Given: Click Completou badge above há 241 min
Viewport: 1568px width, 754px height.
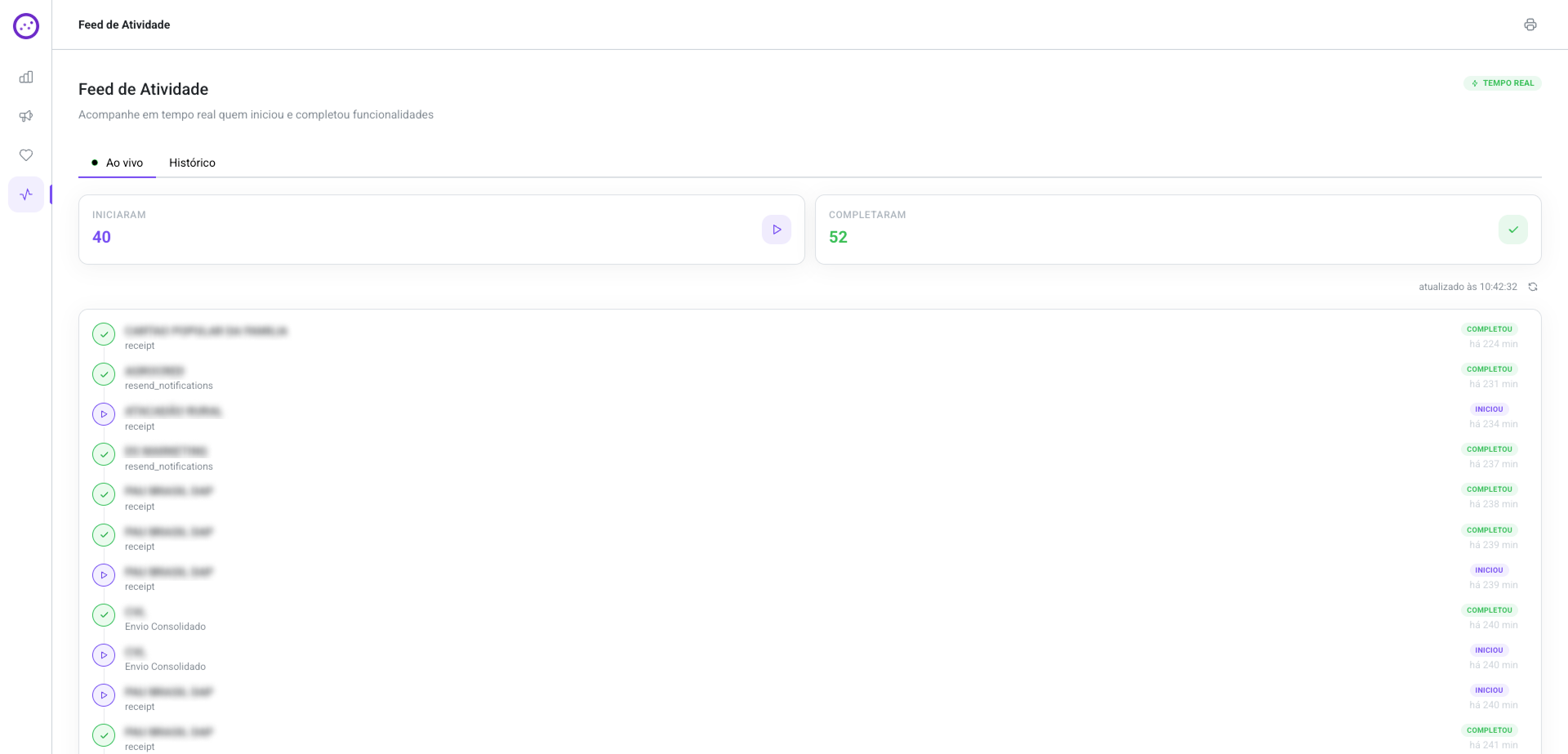Looking at the screenshot, I should tap(1489, 730).
